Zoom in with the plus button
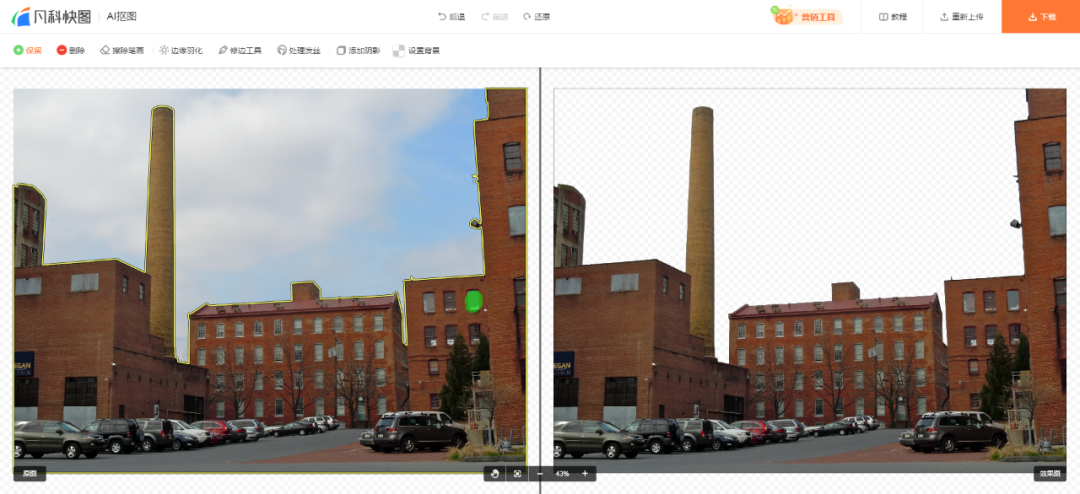1080x494 pixels. point(585,473)
